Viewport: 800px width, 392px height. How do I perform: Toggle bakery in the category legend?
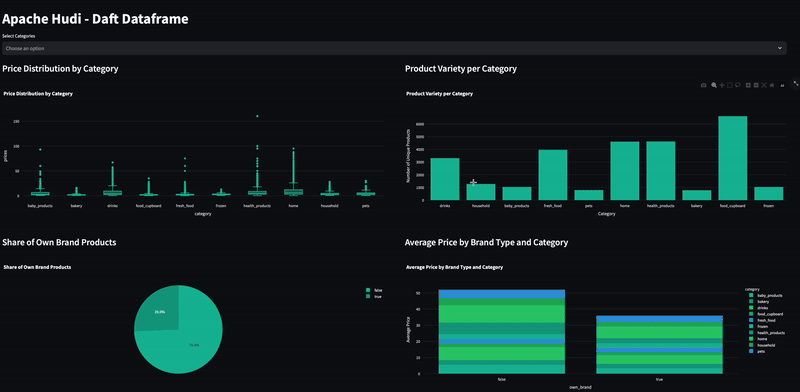[x=759, y=302]
